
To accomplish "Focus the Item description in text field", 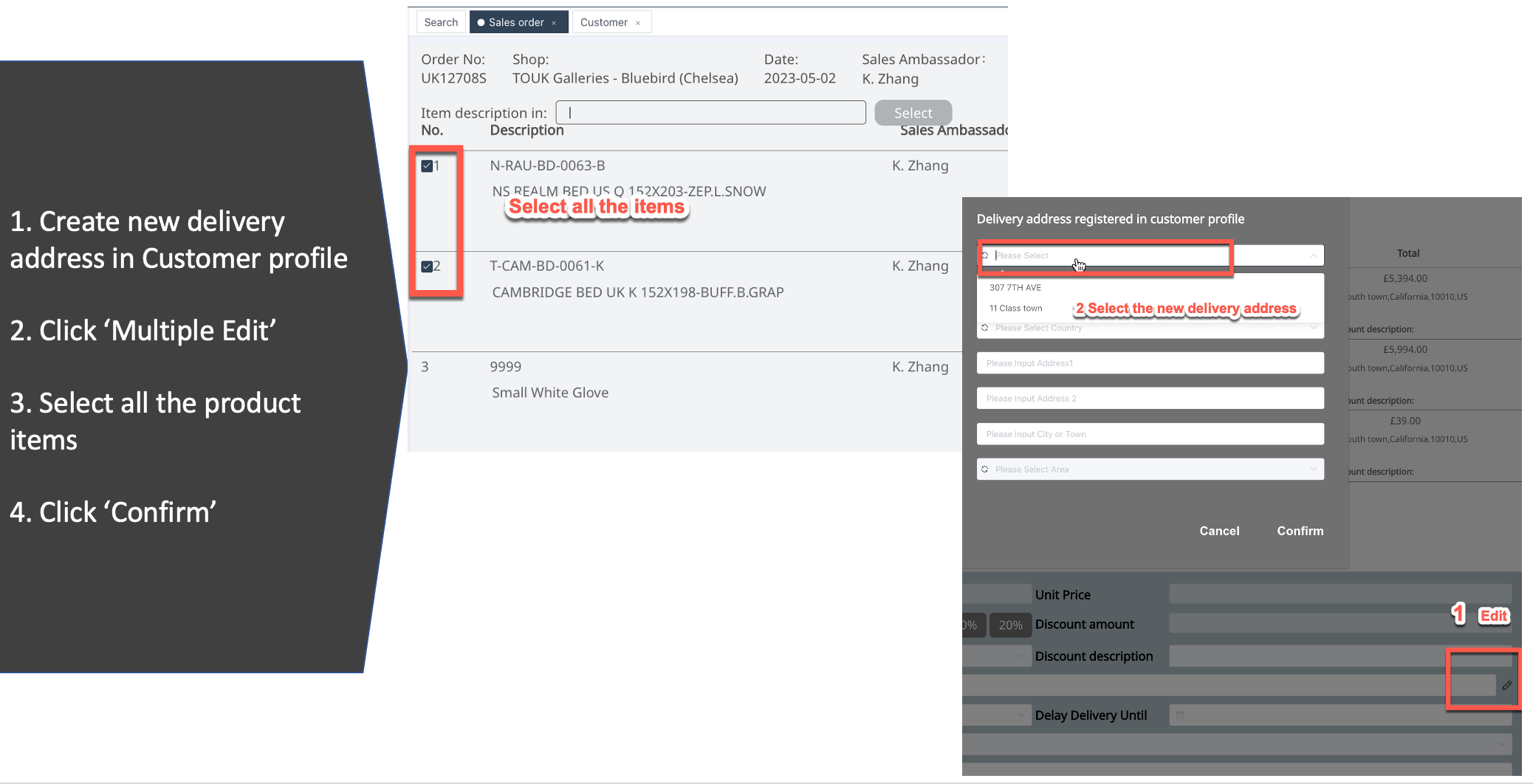I will click(x=710, y=113).
